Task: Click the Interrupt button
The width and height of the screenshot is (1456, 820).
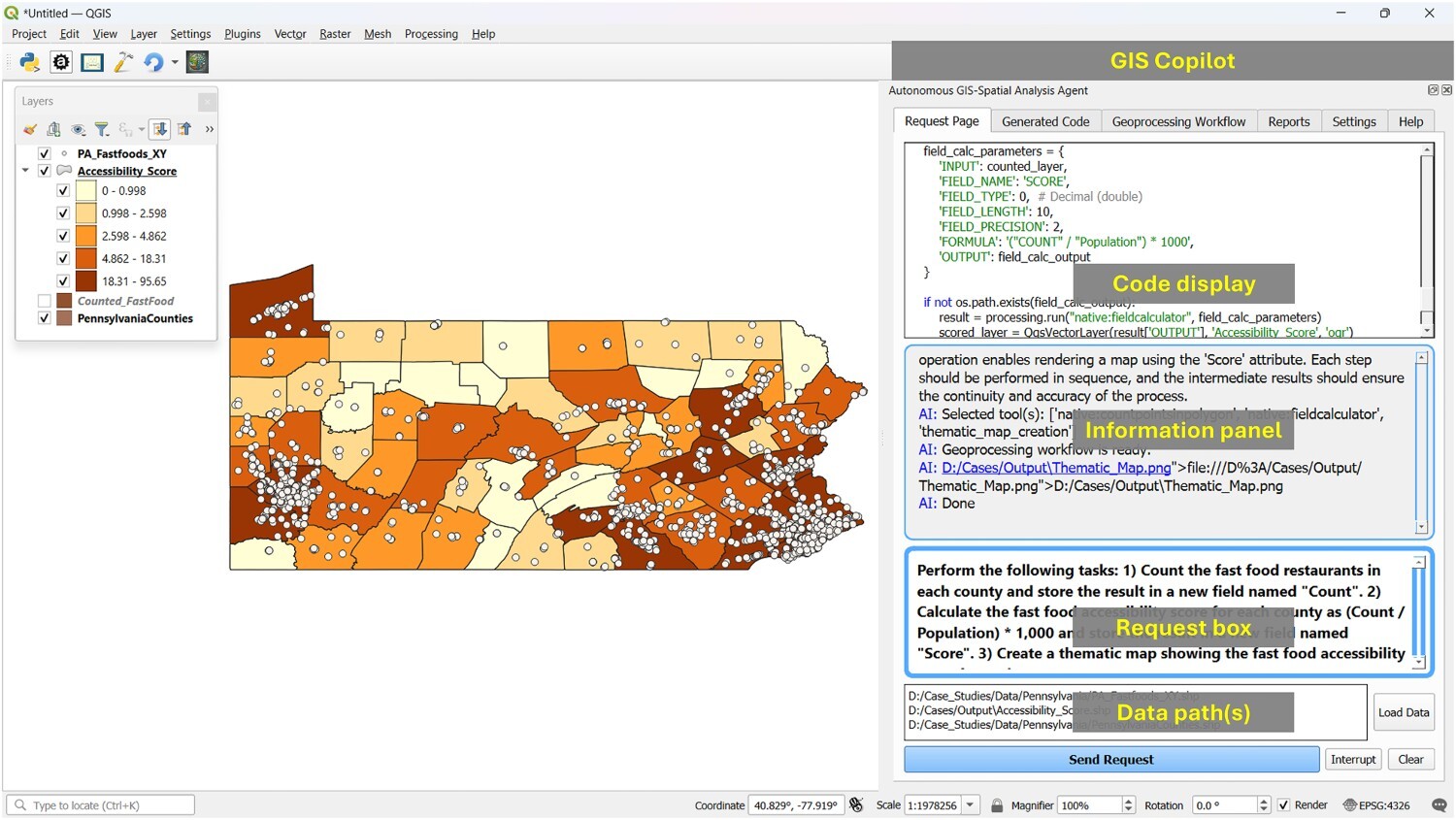Action: (x=1353, y=760)
